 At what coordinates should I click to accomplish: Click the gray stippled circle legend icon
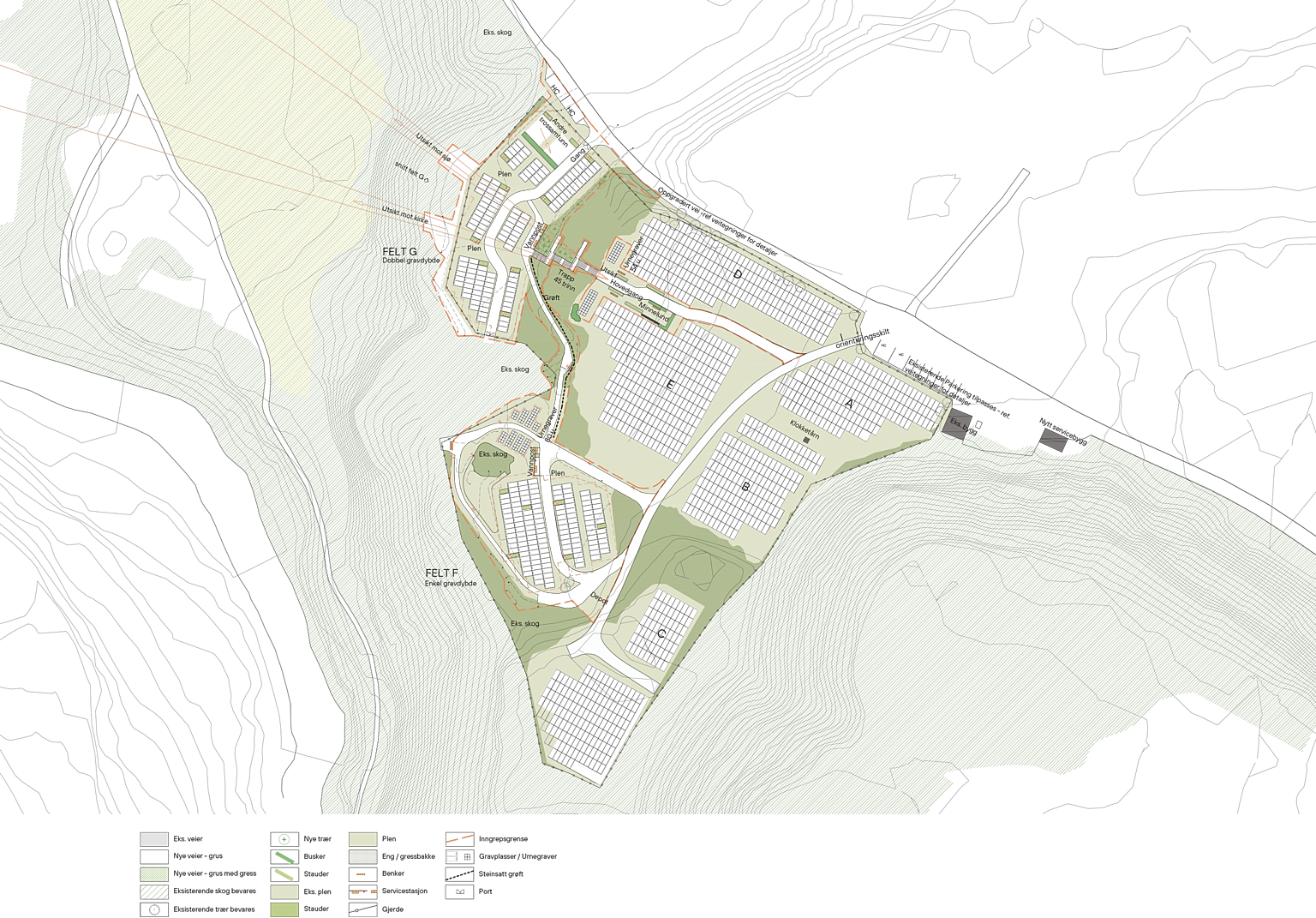[x=155, y=909]
